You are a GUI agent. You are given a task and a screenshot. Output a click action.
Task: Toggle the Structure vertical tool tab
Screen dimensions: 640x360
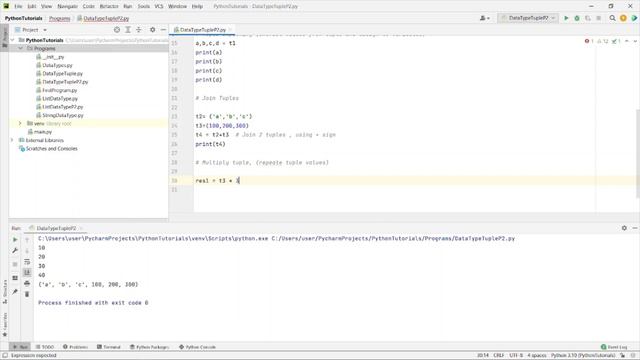[4, 291]
